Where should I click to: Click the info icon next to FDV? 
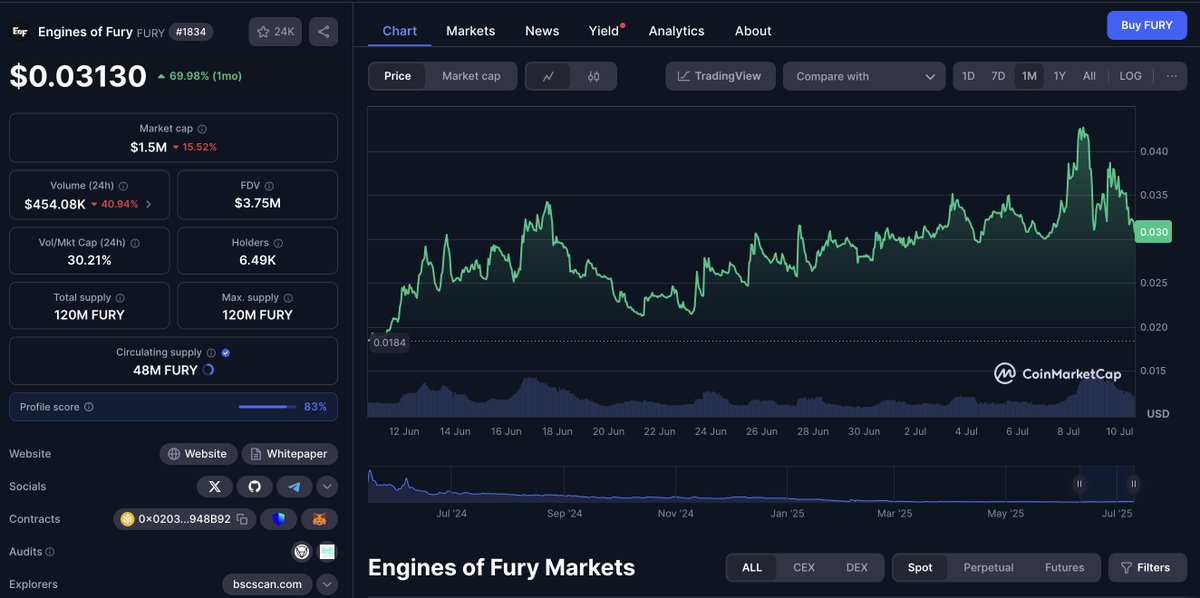269,186
